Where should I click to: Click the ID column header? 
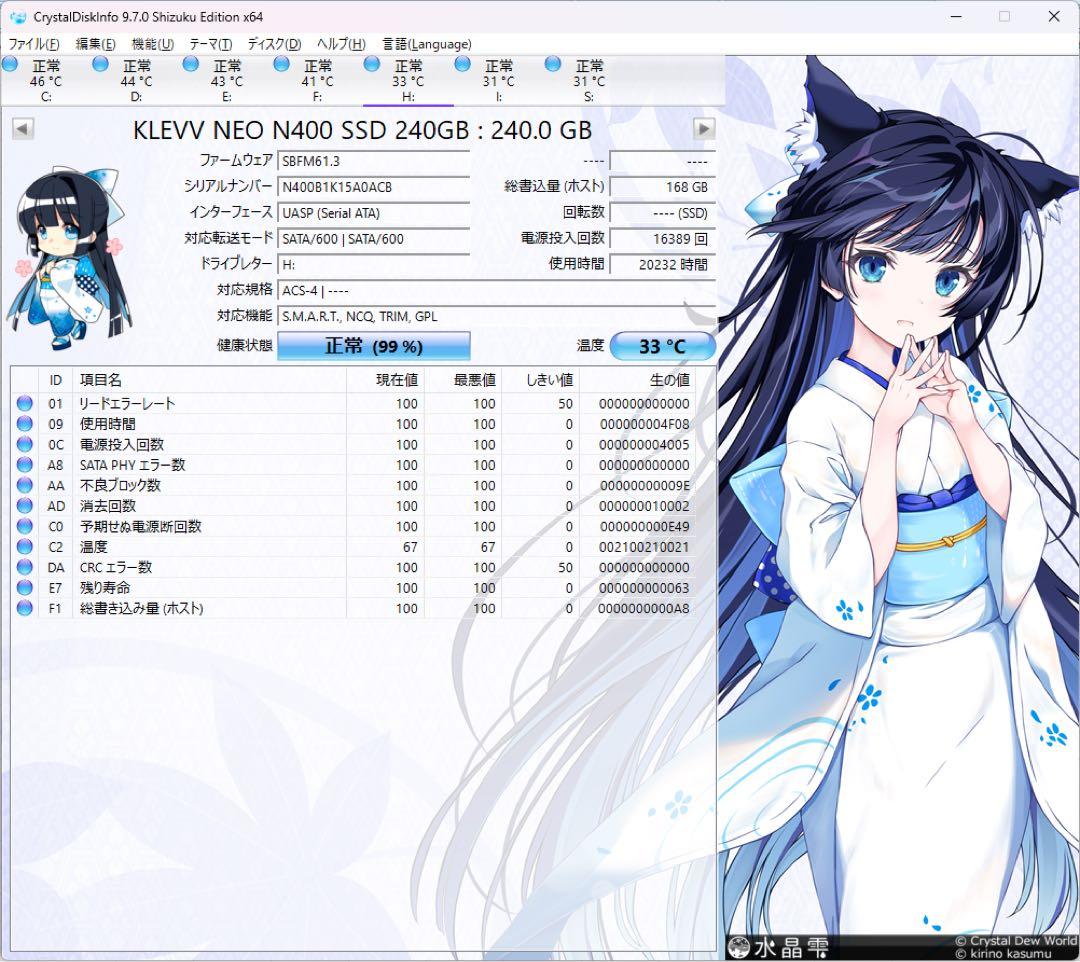56,380
